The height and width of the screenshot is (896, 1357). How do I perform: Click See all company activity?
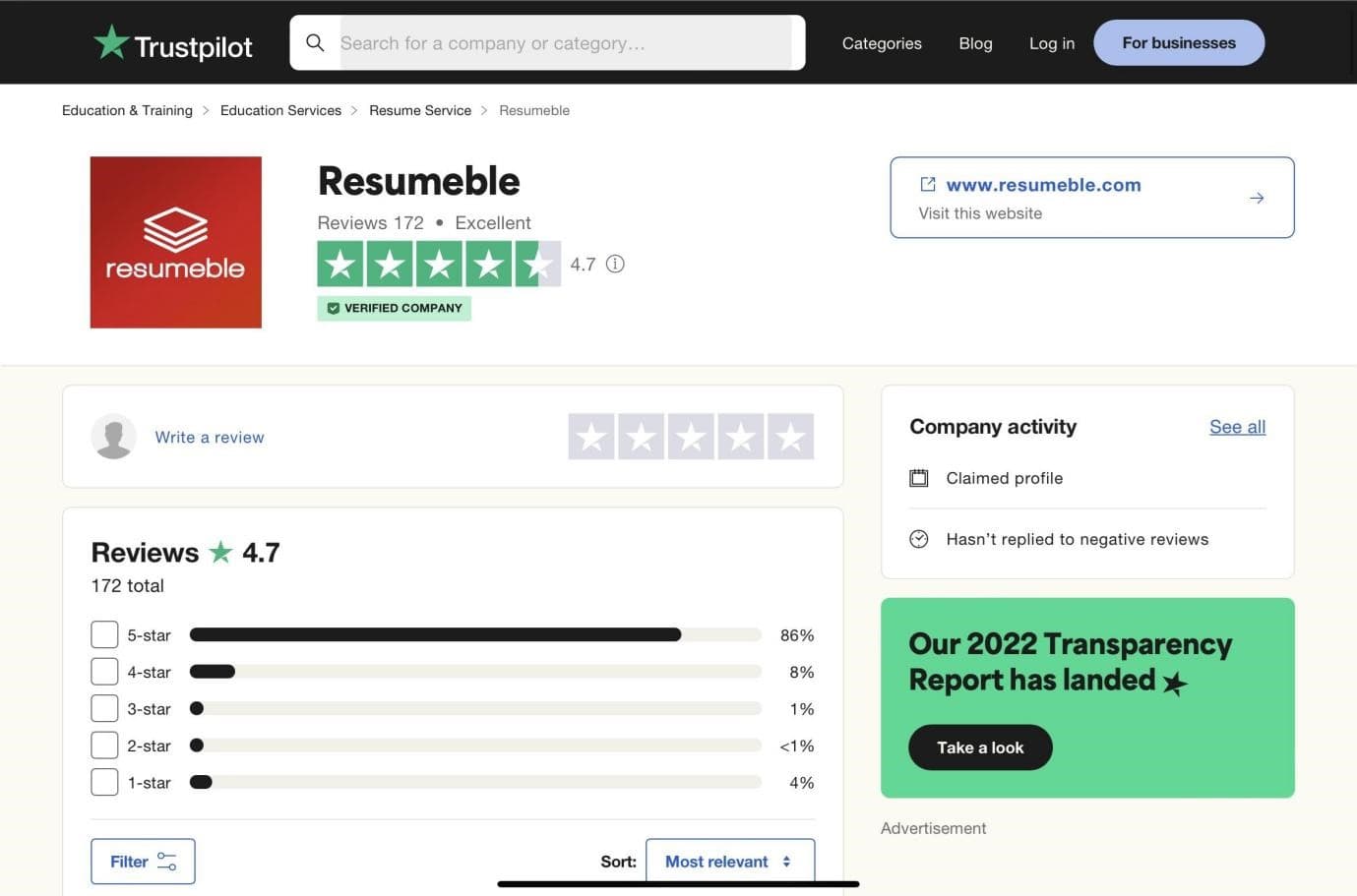pos(1237,427)
